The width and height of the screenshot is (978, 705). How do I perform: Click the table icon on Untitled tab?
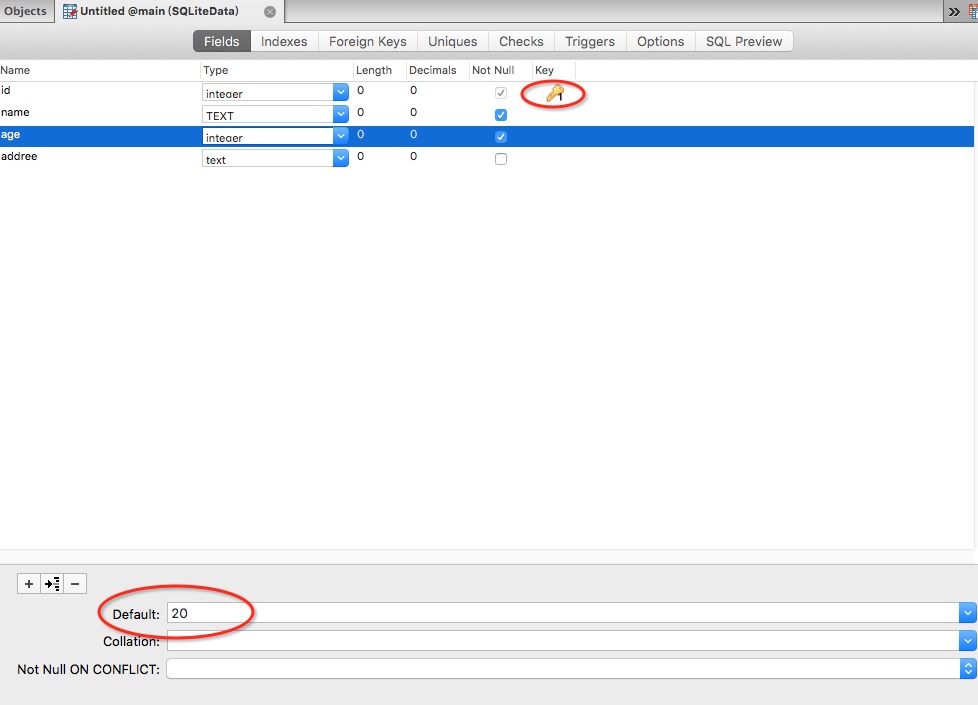pyautogui.click(x=70, y=12)
